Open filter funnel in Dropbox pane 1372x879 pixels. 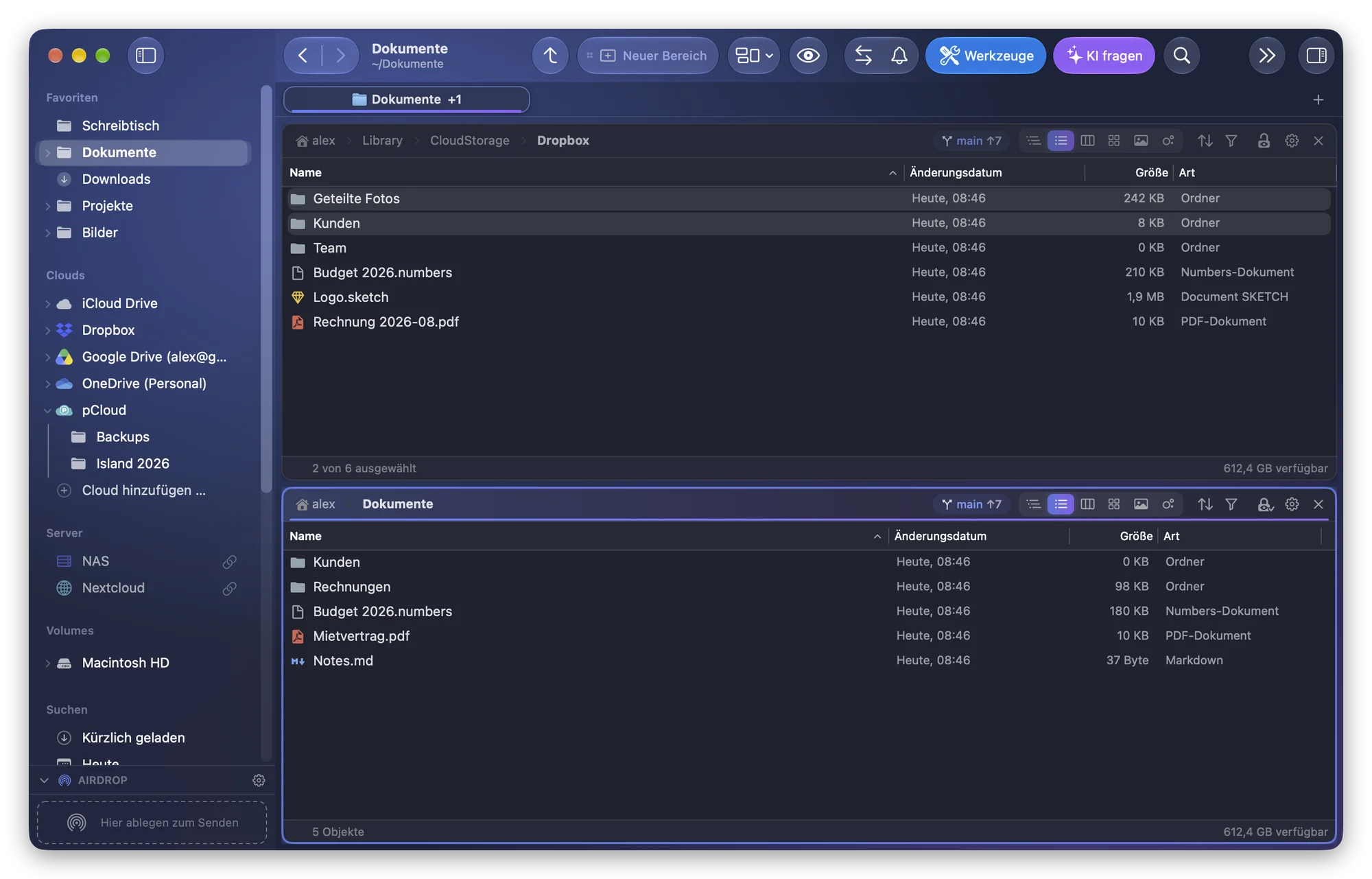1231,141
